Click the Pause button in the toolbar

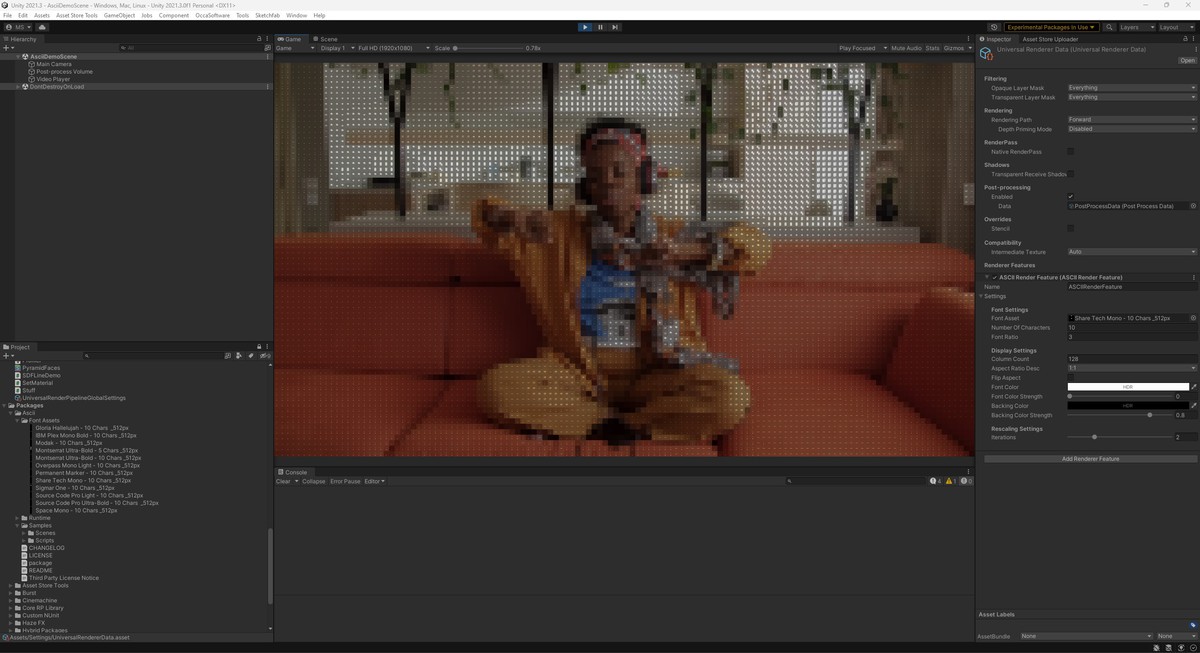(600, 27)
